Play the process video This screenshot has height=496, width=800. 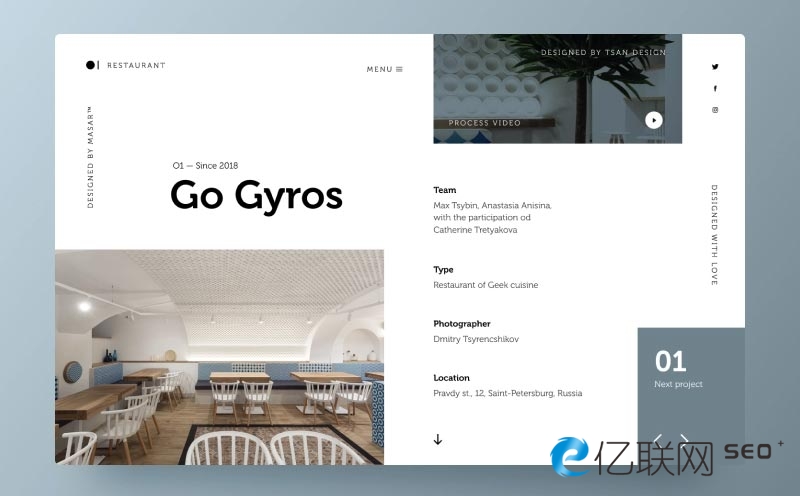click(x=653, y=120)
